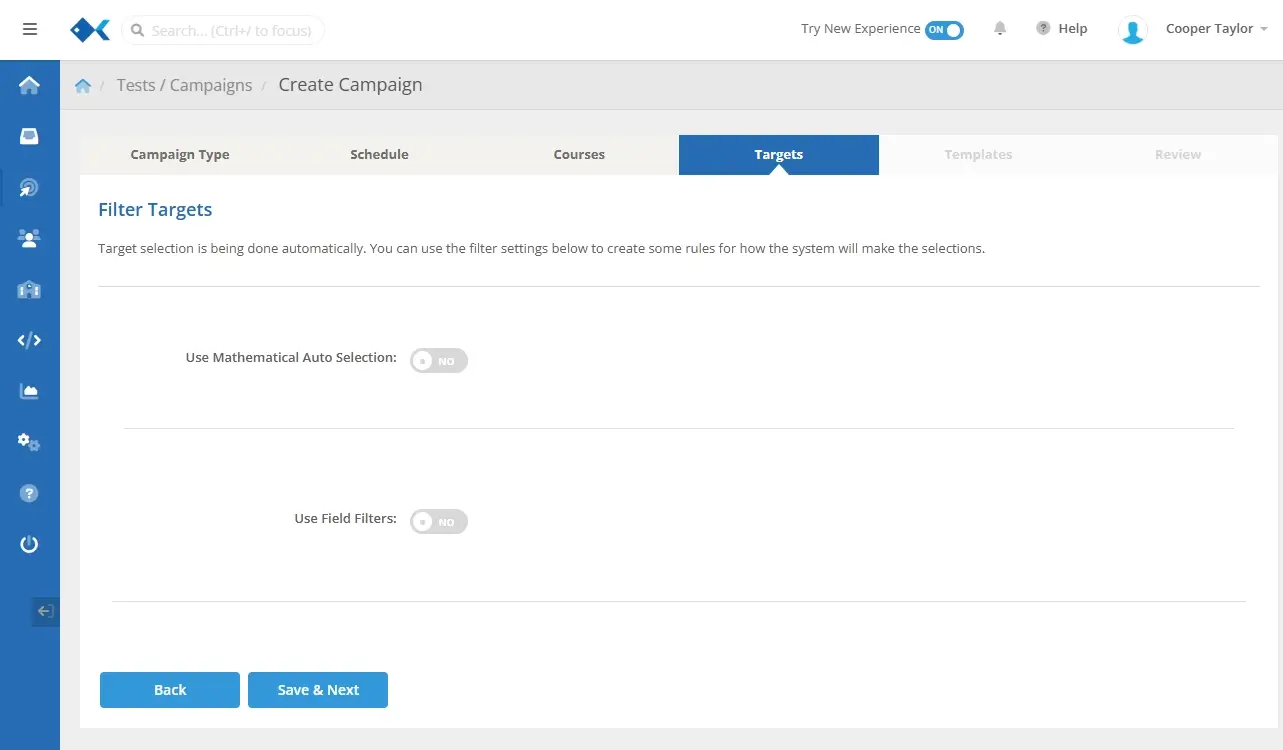
Task: Open the users group icon in sidebar
Action: coord(29,238)
